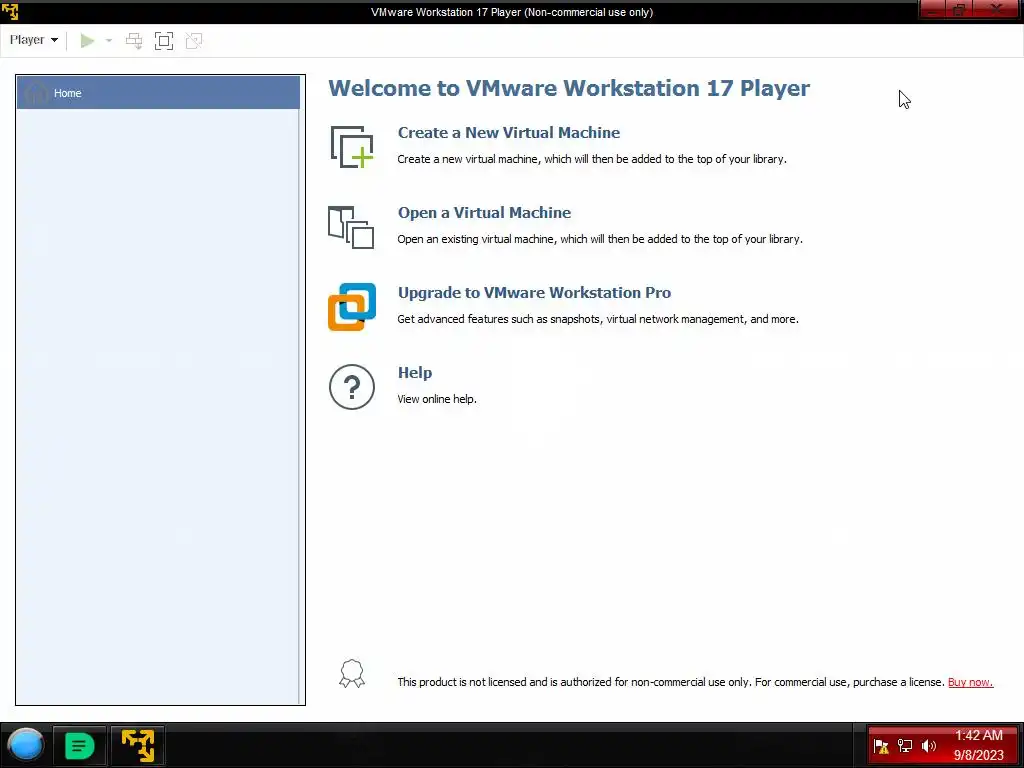Click the Home house icon in sidebar
The width and height of the screenshot is (1024, 768).
35,93
